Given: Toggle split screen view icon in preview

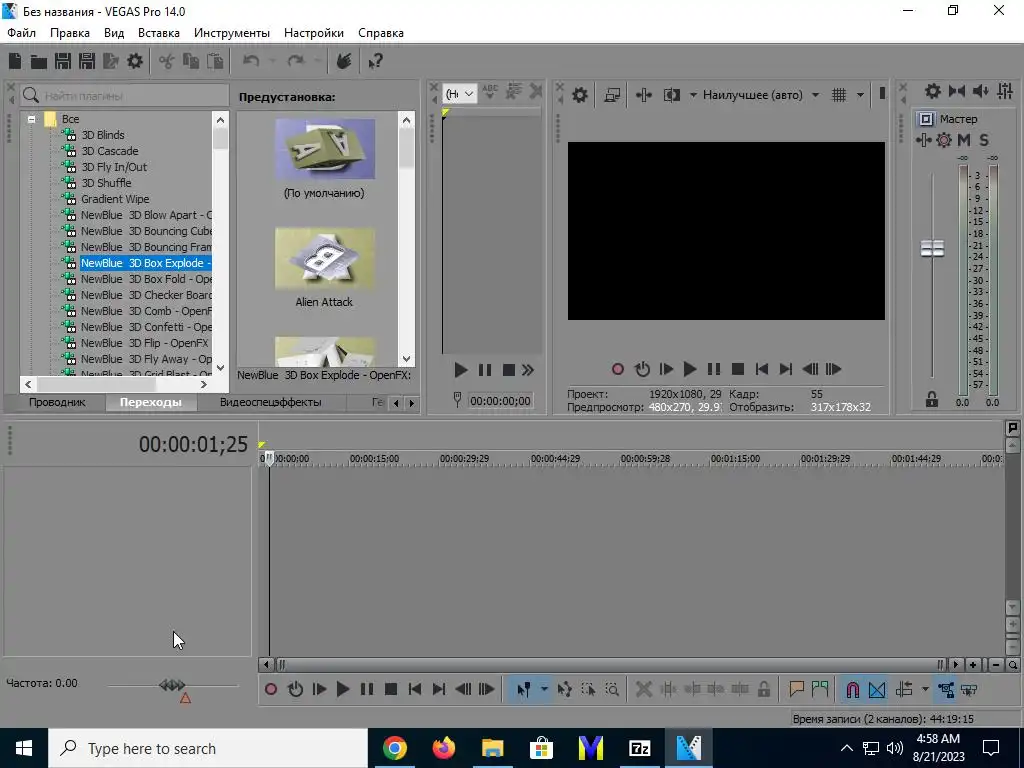Looking at the screenshot, I should 671,95.
